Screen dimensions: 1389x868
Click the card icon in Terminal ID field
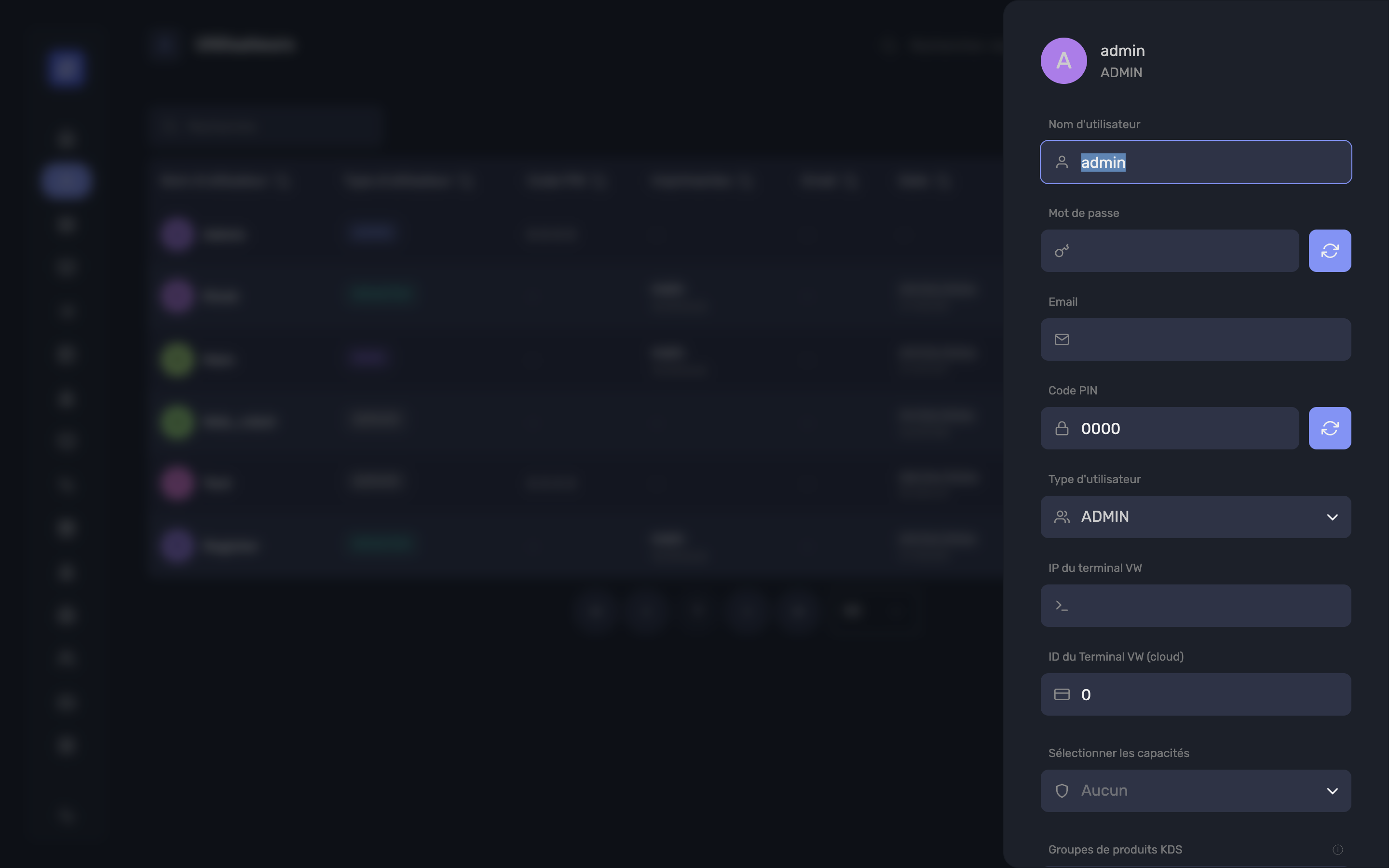pos(1062,694)
